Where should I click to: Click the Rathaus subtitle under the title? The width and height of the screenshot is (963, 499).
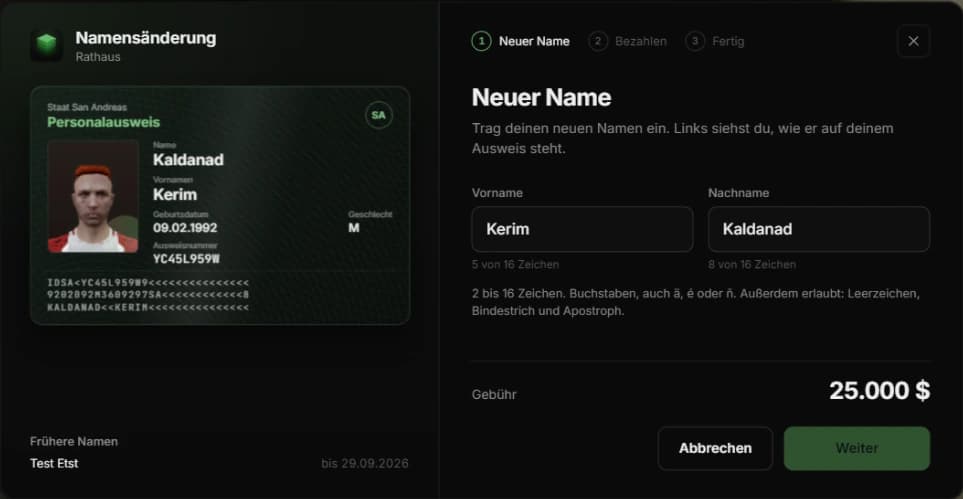pos(98,57)
